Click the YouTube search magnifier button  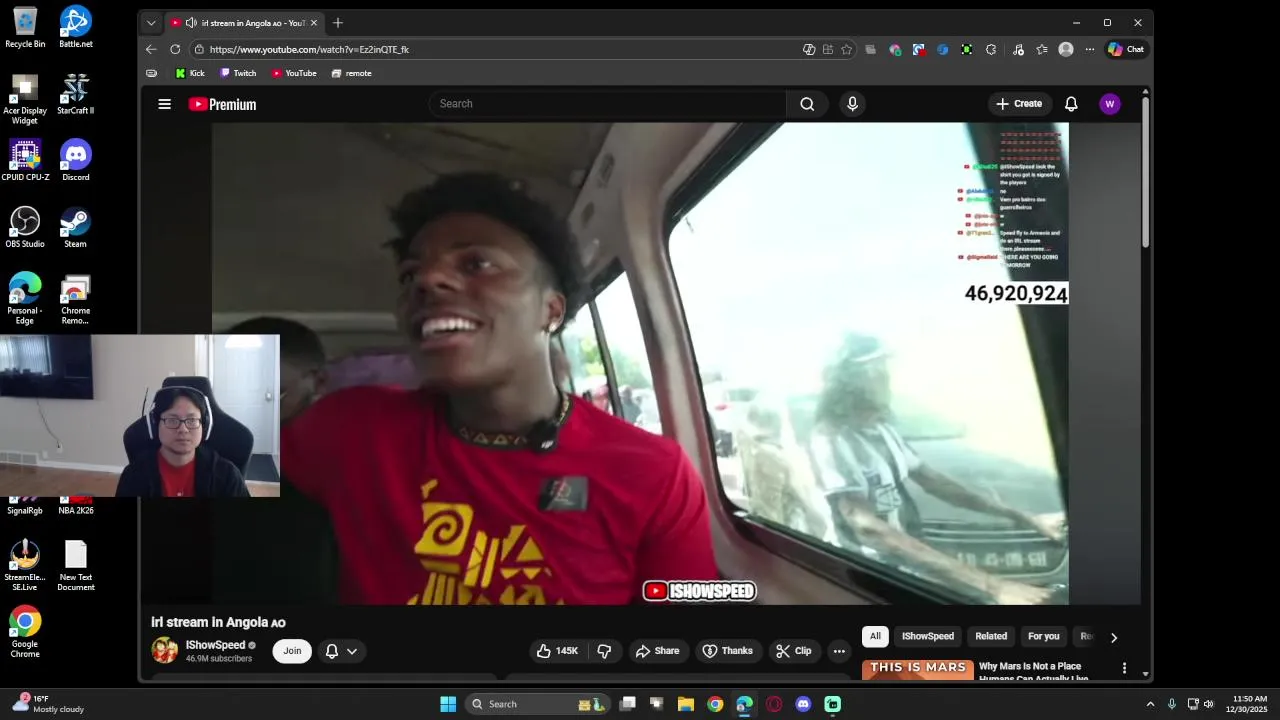point(807,104)
